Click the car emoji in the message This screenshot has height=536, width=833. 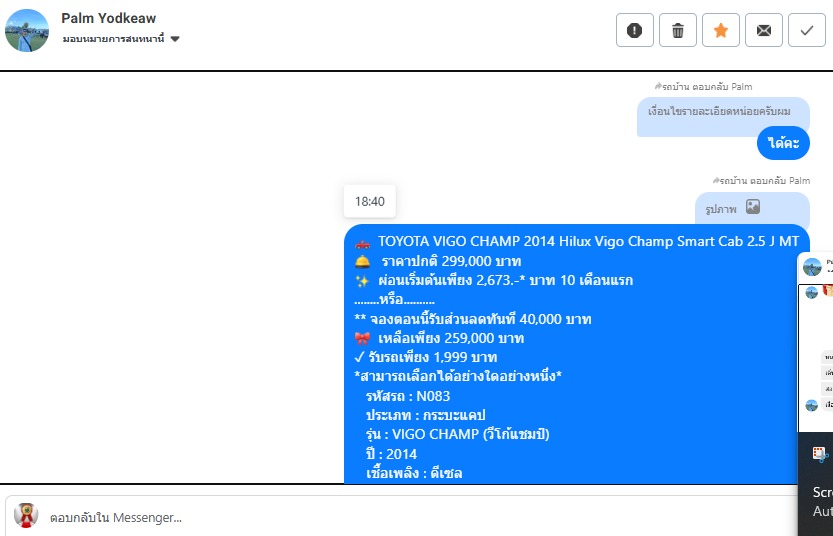(x=362, y=244)
